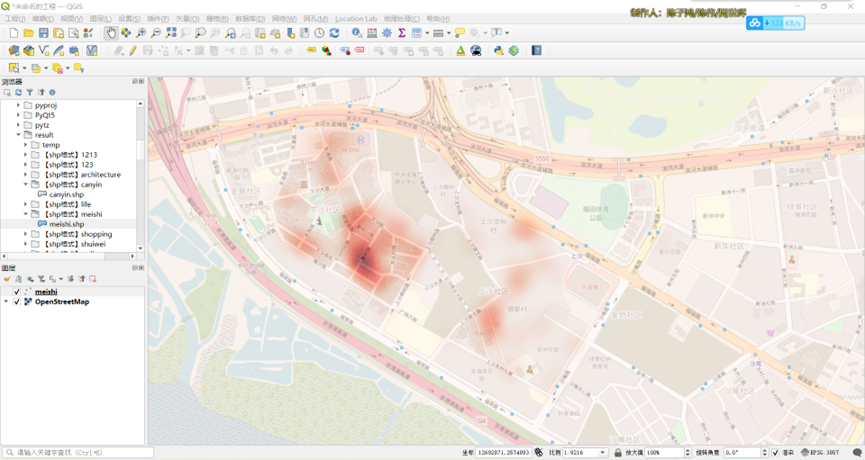The height and width of the screenshot is (460, 865).
Task: Toggle the render checkbox in status bar
Action: (776, 452)
